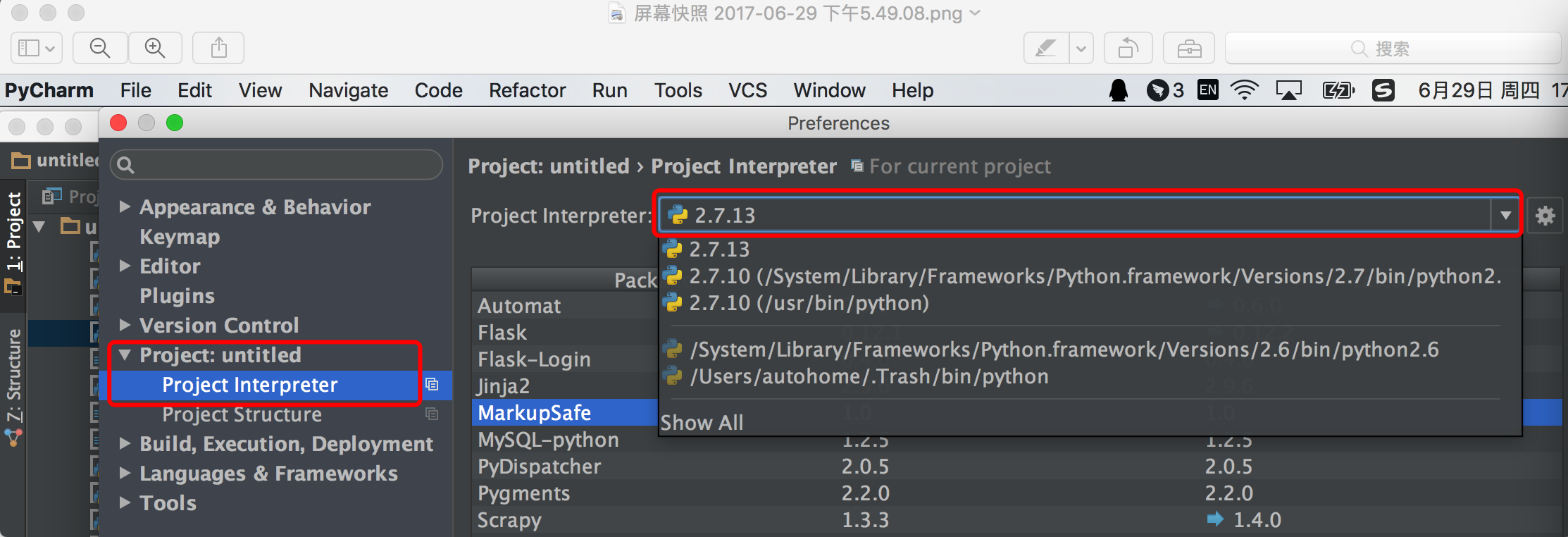Open the 1: Project tool window tab
This screenshot has width=1568, height=537.
coord(14,233)
